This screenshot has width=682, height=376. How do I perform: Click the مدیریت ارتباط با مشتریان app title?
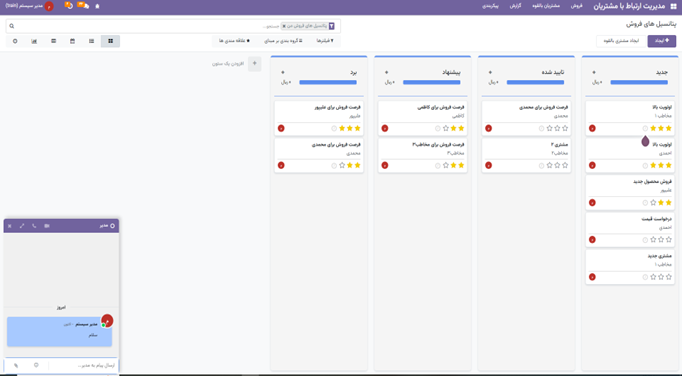[x=629, y=6]
